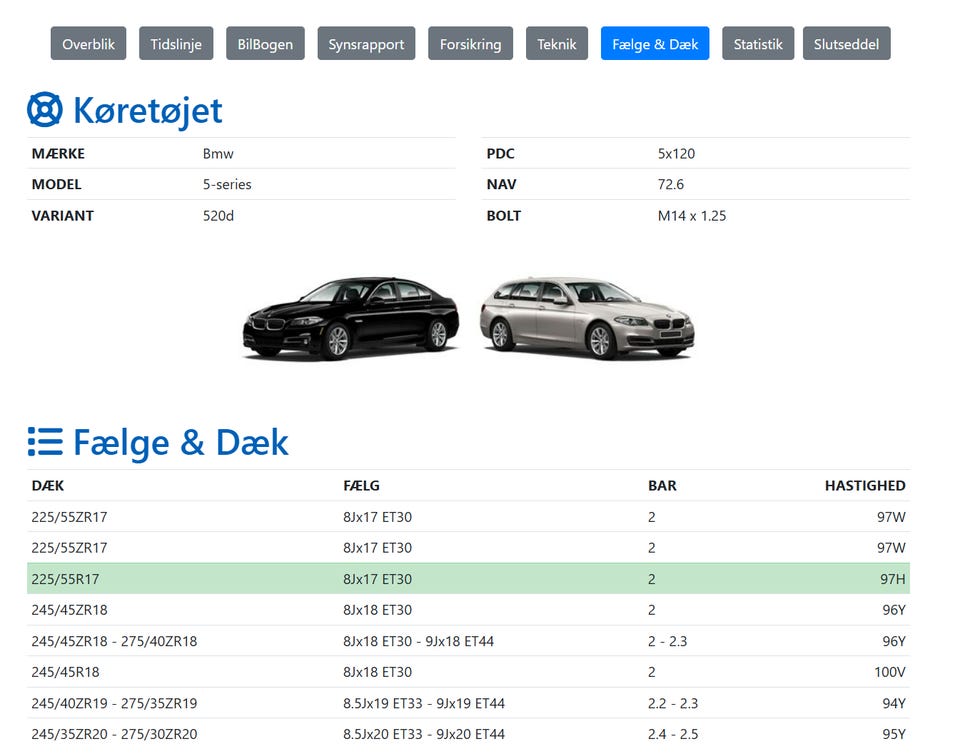Viewport: 960px width, 754px height.
Task: Select highlighted 225/55R17 tyre row
Action: [468, 578]
